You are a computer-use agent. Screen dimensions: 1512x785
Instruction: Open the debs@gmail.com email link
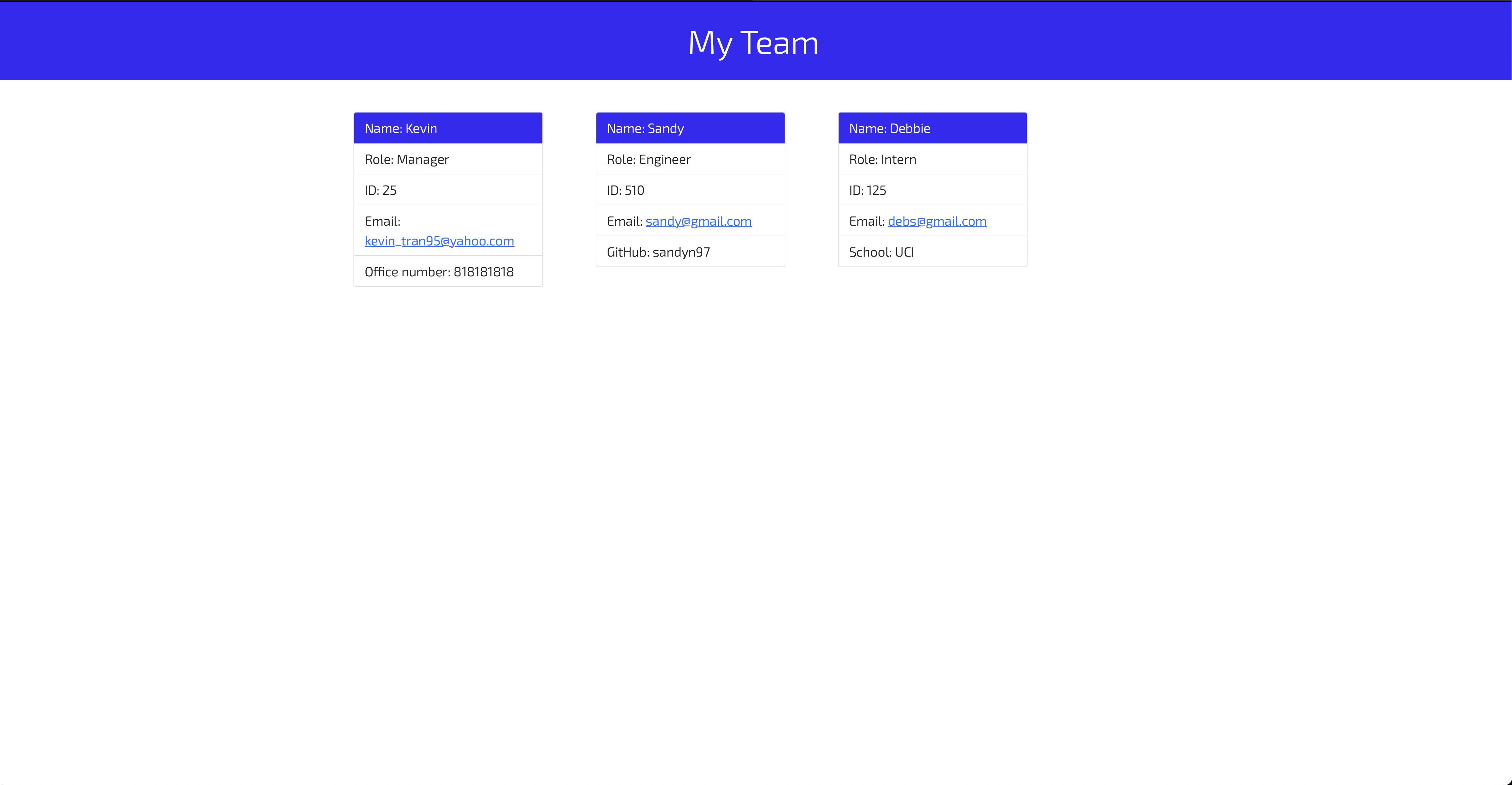pos(937,221)
